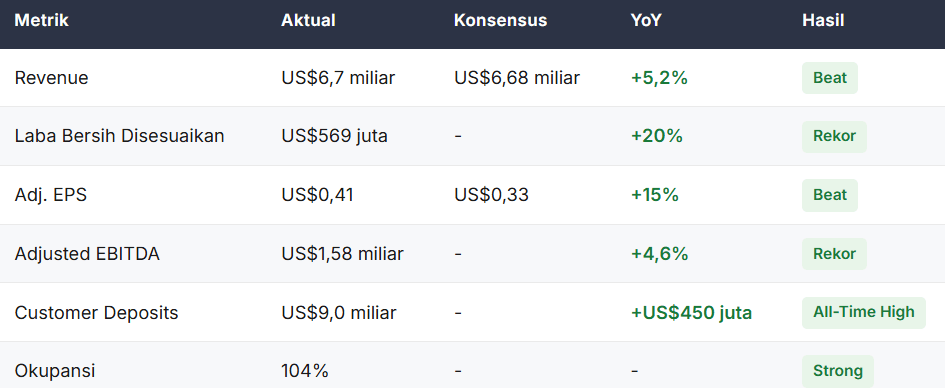945x388 pixels.
Task: Select the Rekor badge for Laba Bersih Disesuaikan
Action: coord(834,136)
